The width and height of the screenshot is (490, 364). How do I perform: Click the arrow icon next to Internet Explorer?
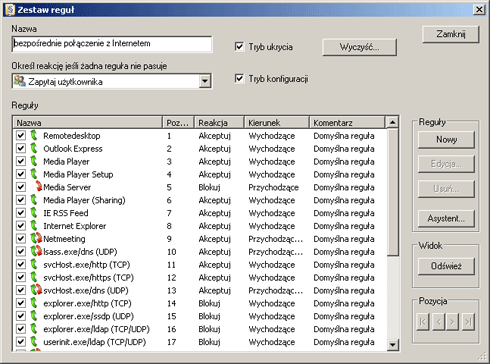pos(34,225)
